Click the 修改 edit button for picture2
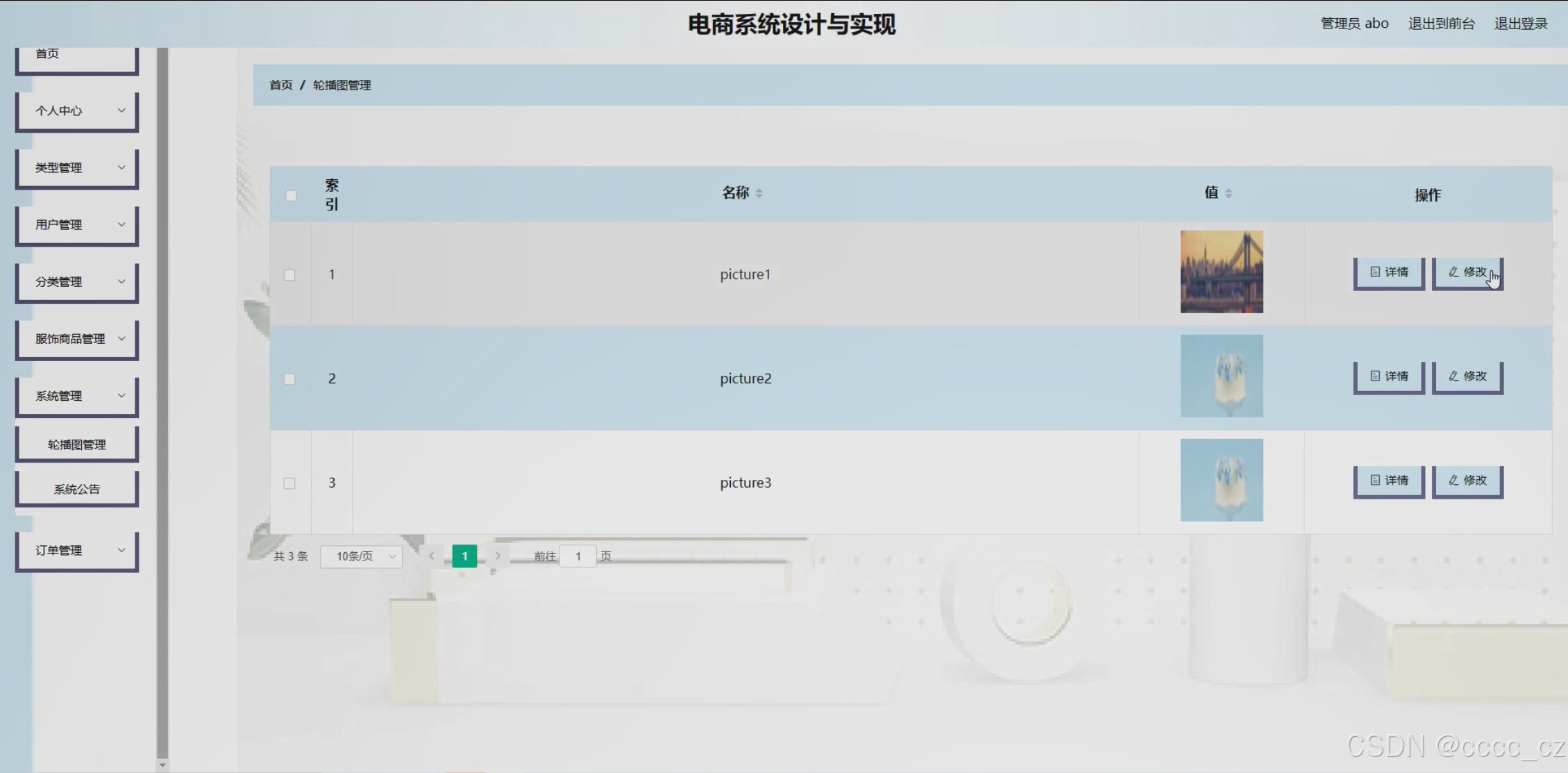1568x773 pixels. click(1467, 376)
